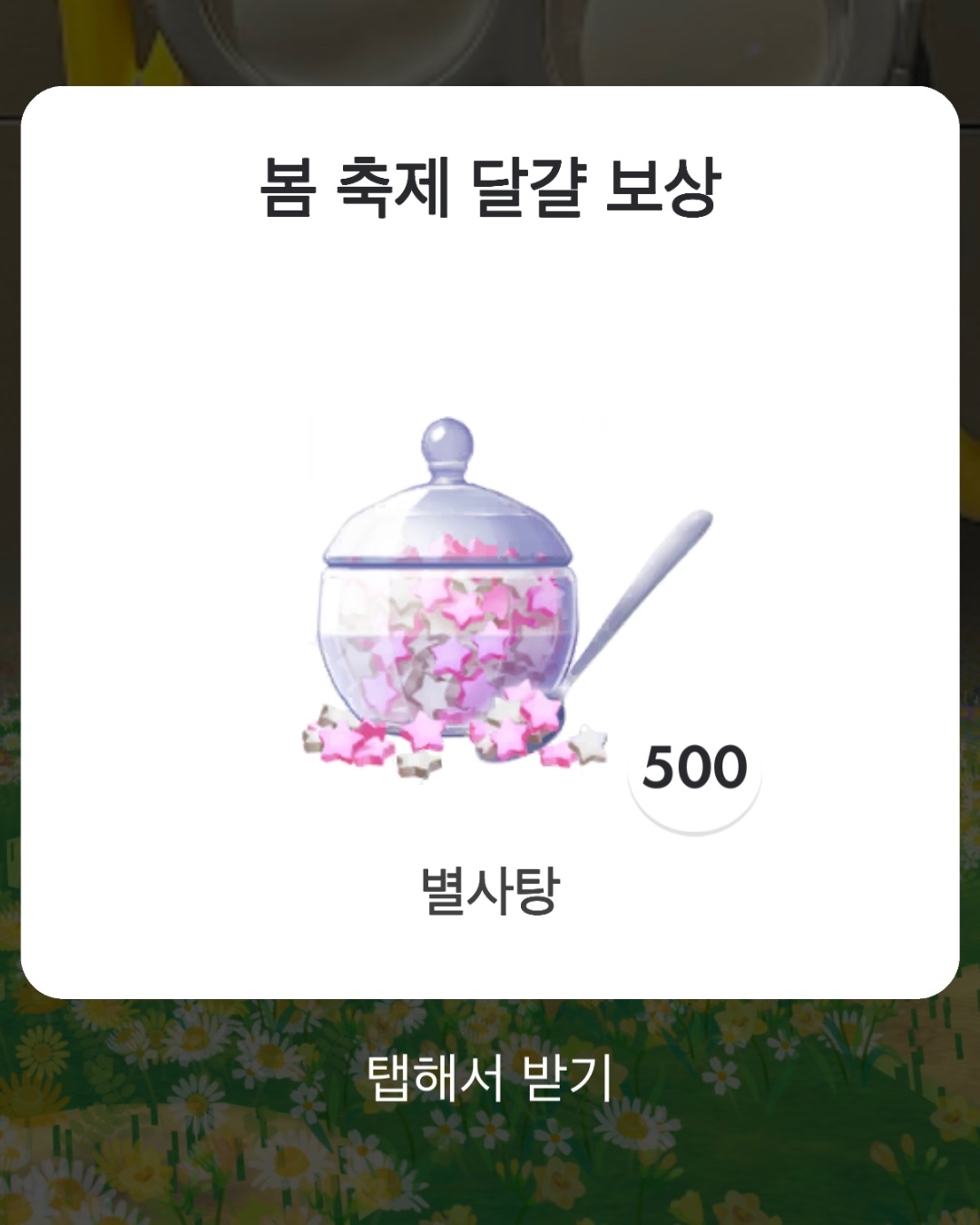980x1225 pixels.
Task: Tap the word 보상 in the heading
Action: click(x=663, y=187)
